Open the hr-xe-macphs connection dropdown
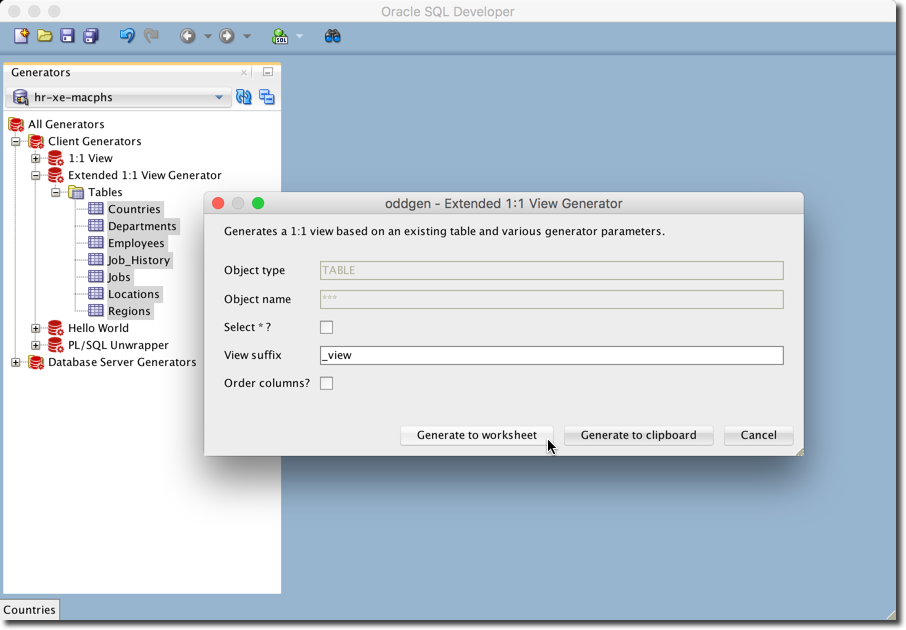This screenshot has width=906, height=630. click(118, 97)
